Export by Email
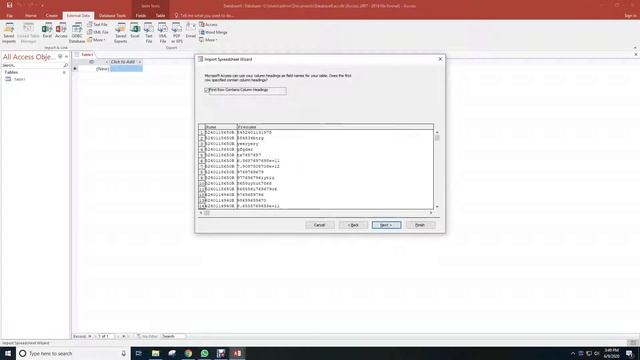640x360 pixels. point(191,31)
